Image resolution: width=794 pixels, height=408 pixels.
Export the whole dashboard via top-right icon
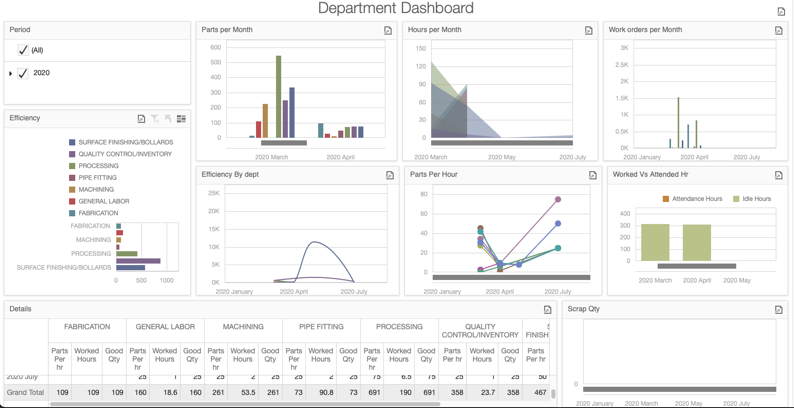(781, 12)
